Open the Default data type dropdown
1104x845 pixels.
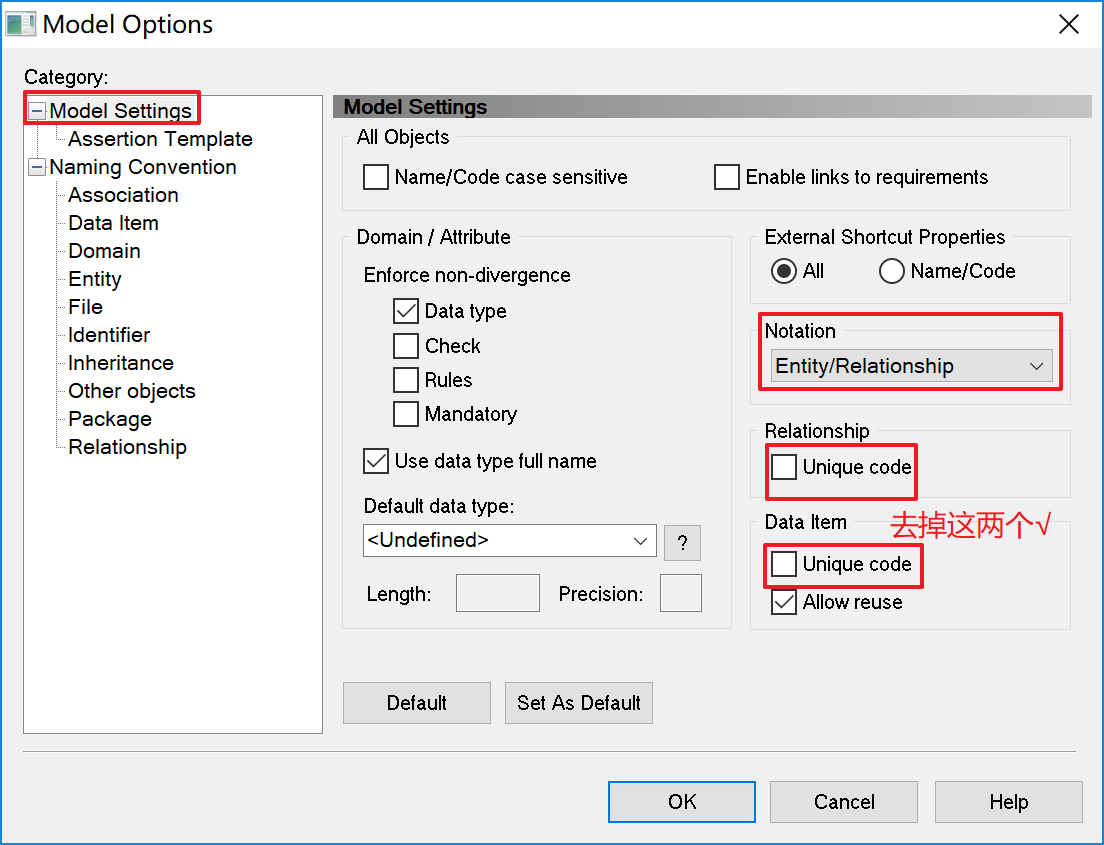coord(510,540)
